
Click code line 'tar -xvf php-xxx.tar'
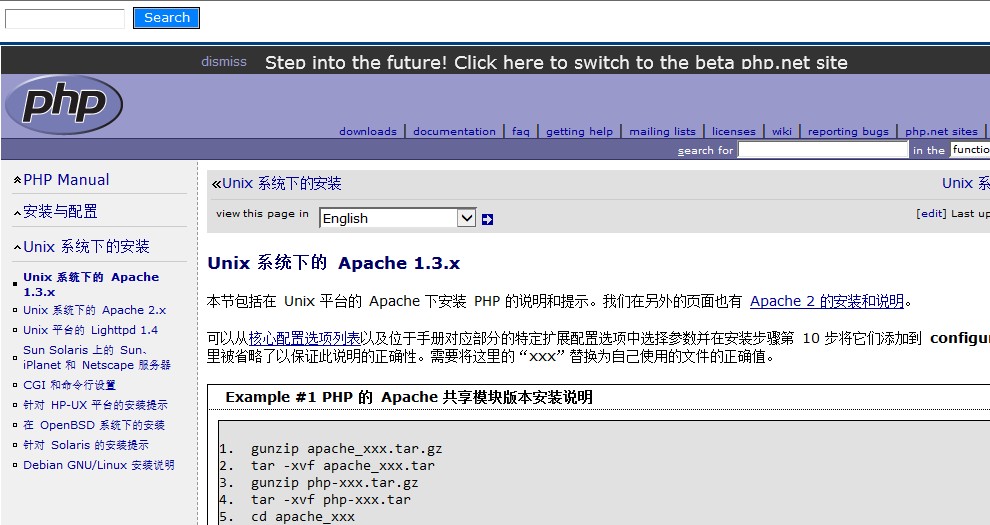(x=330, y=500)
